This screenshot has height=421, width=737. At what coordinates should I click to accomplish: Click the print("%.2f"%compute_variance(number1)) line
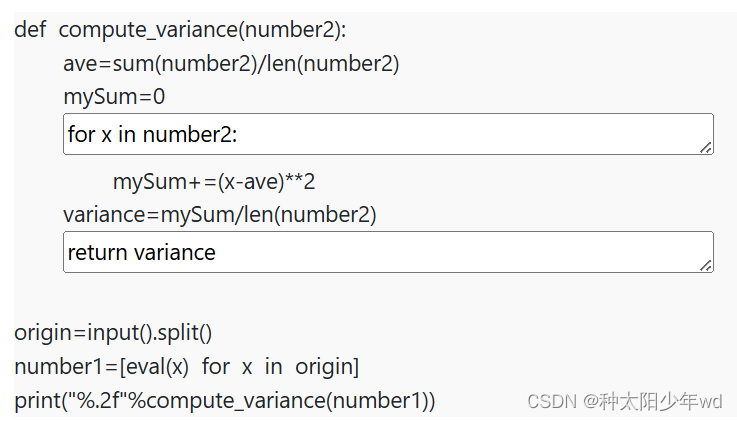225,401
